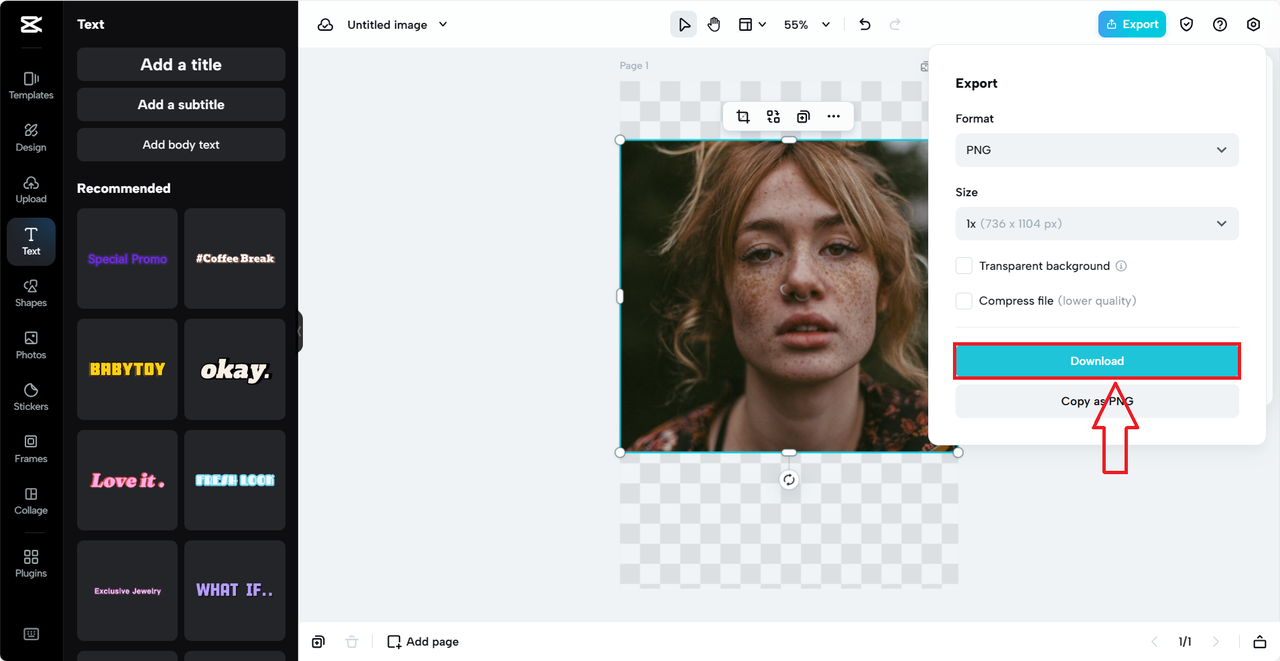Undo the last action
1280x661 pixels.
(x=865, y=25)
